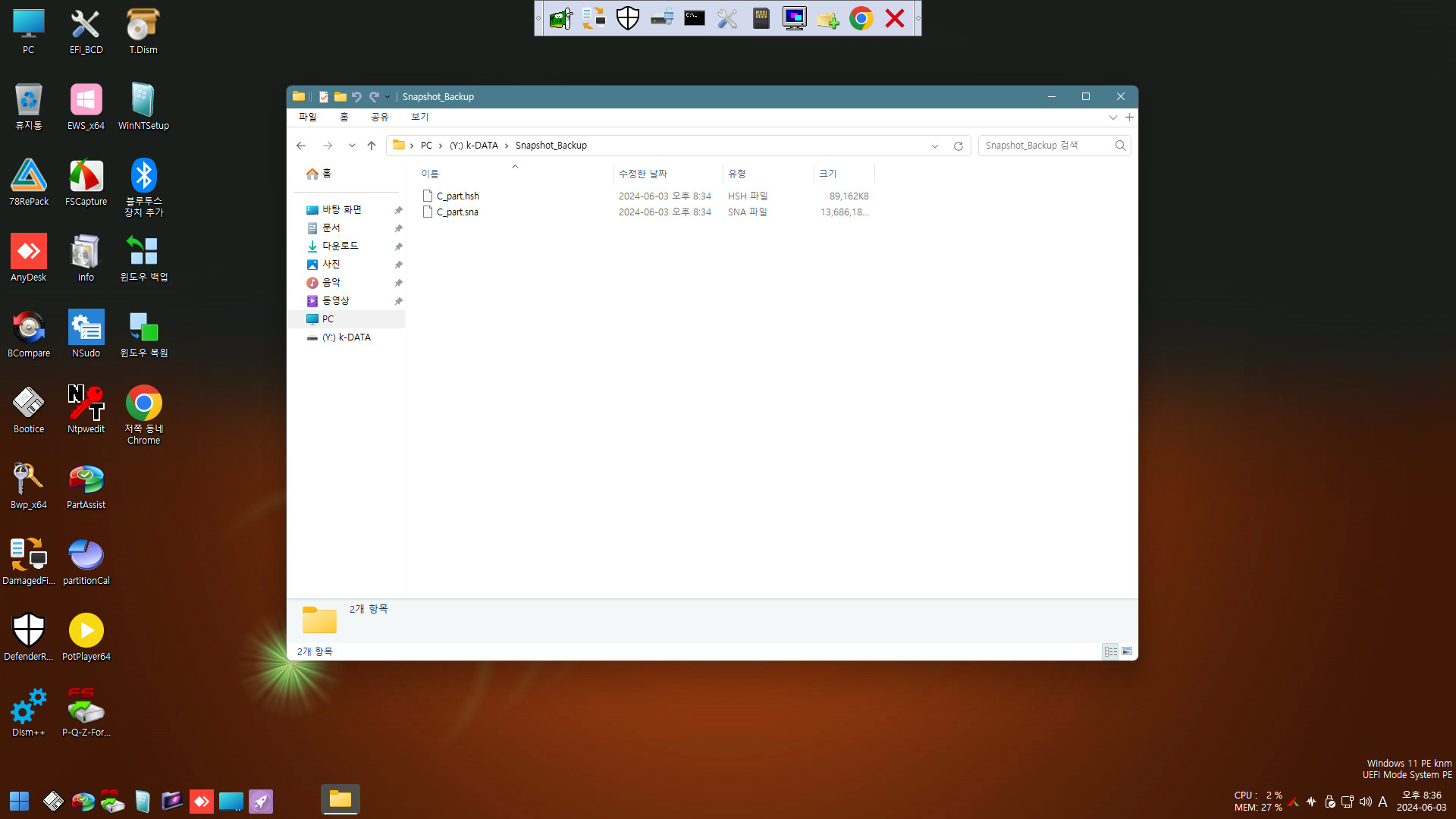This screenshot has height=819, width=1456.
Task: Go back in Explorer navigation
Action: coord(301,146)
